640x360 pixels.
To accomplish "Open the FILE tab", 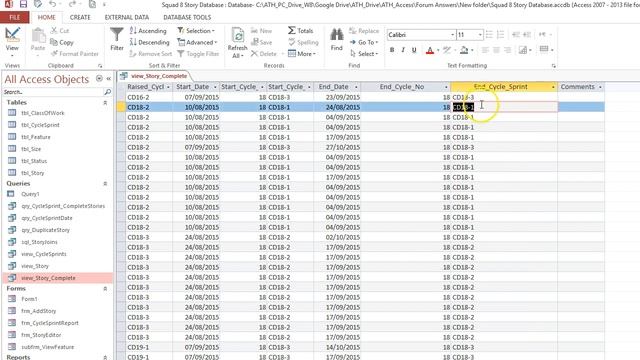I will pos(15,17).
